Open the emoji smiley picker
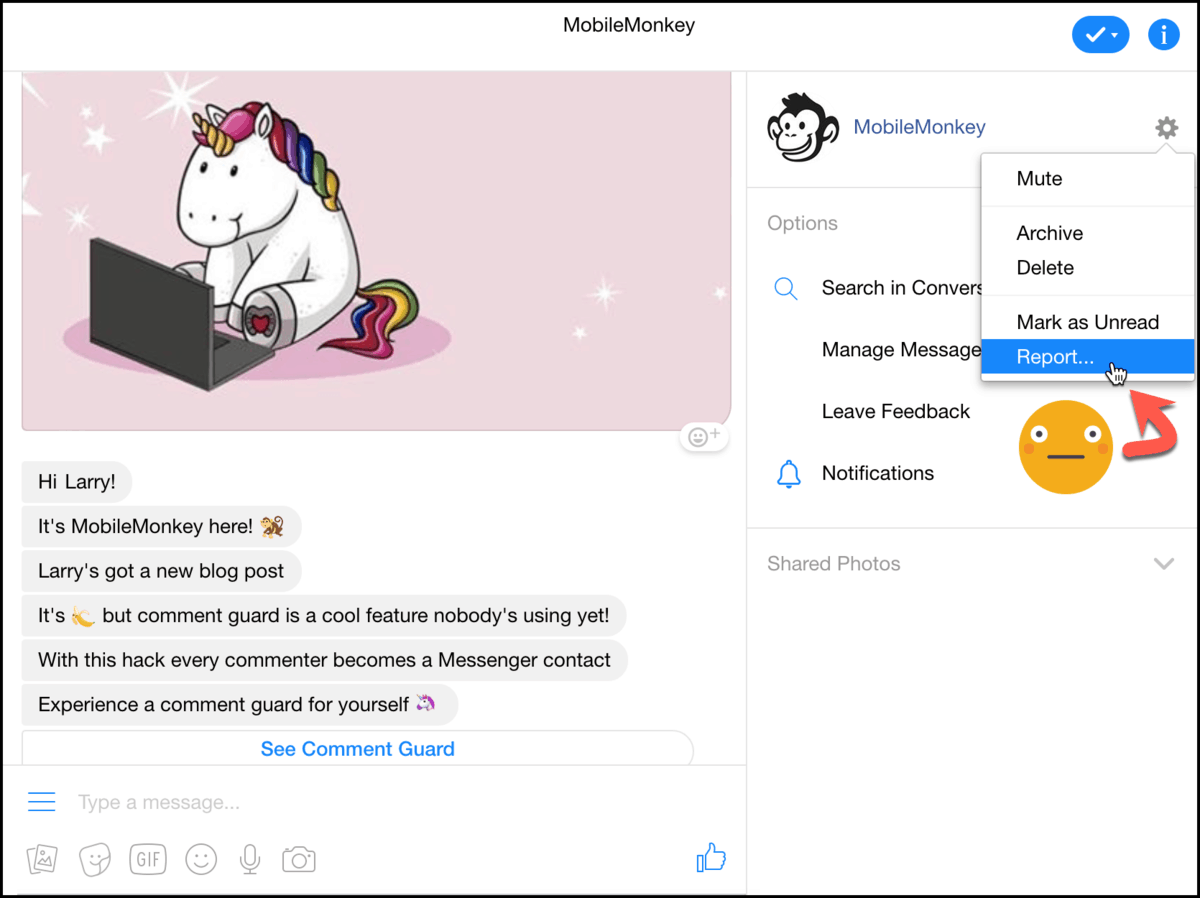The height and width of the screenshot is (898, 1200). [201, 859]
